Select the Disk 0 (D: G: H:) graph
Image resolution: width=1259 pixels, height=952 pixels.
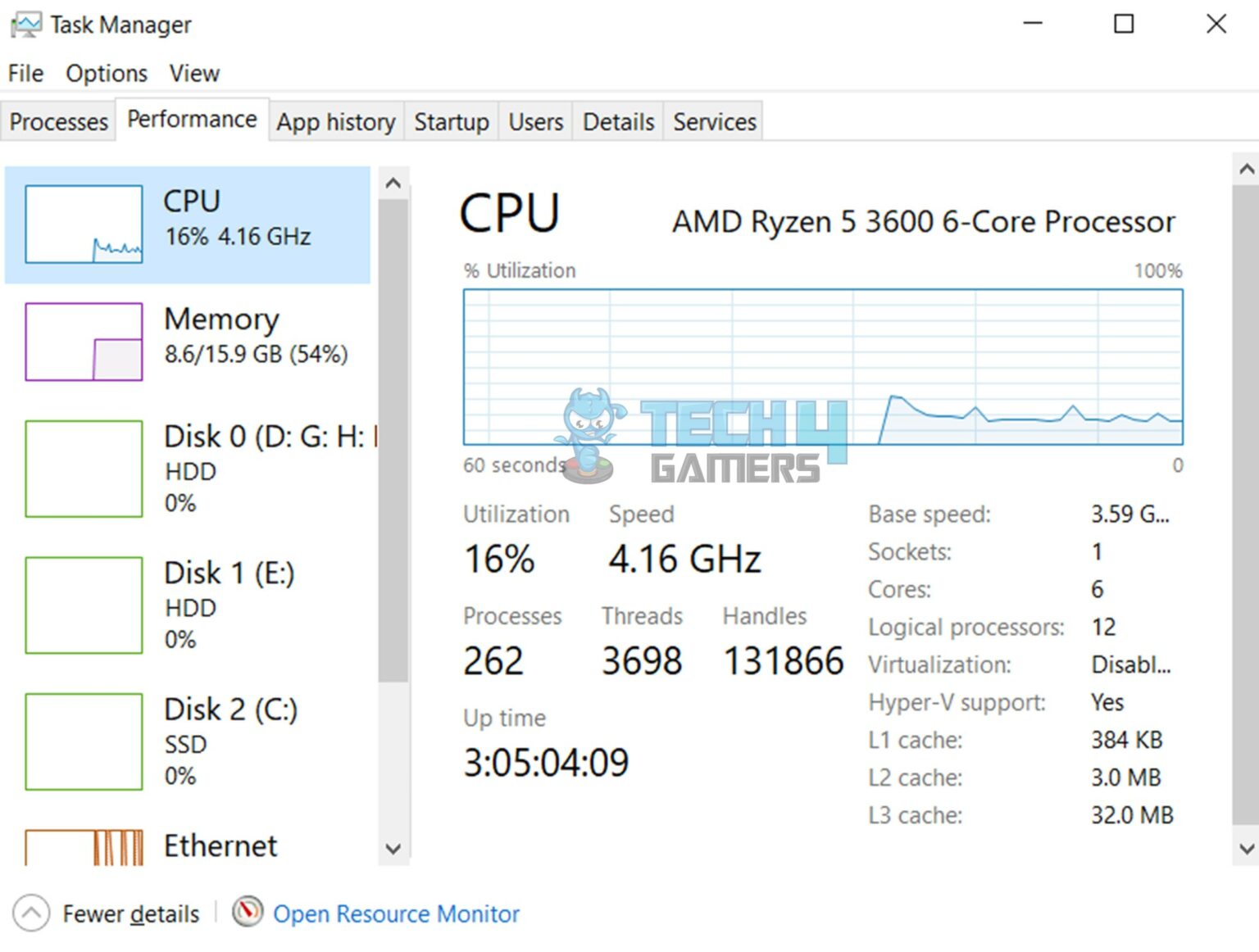click(x=189, y=469)
